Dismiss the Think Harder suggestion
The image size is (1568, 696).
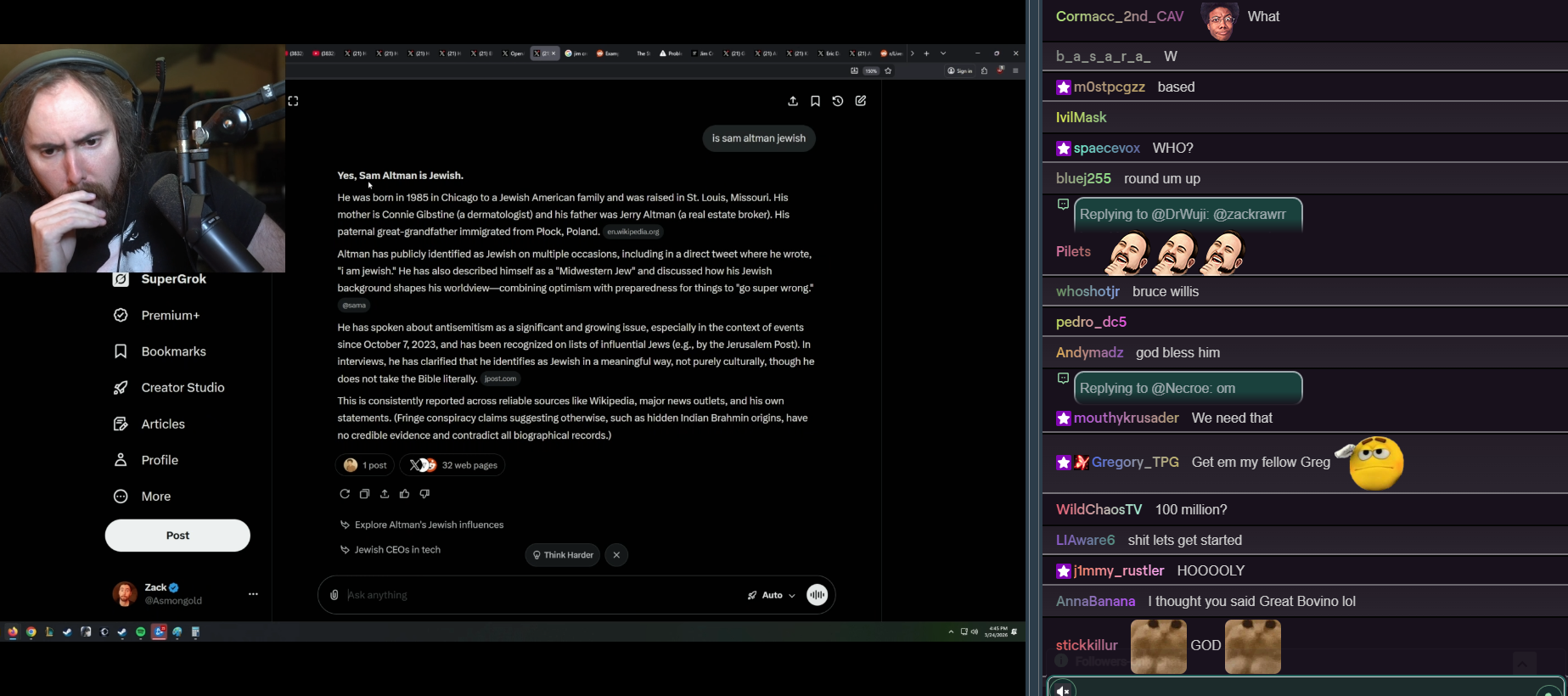click(x=616, y=555)
